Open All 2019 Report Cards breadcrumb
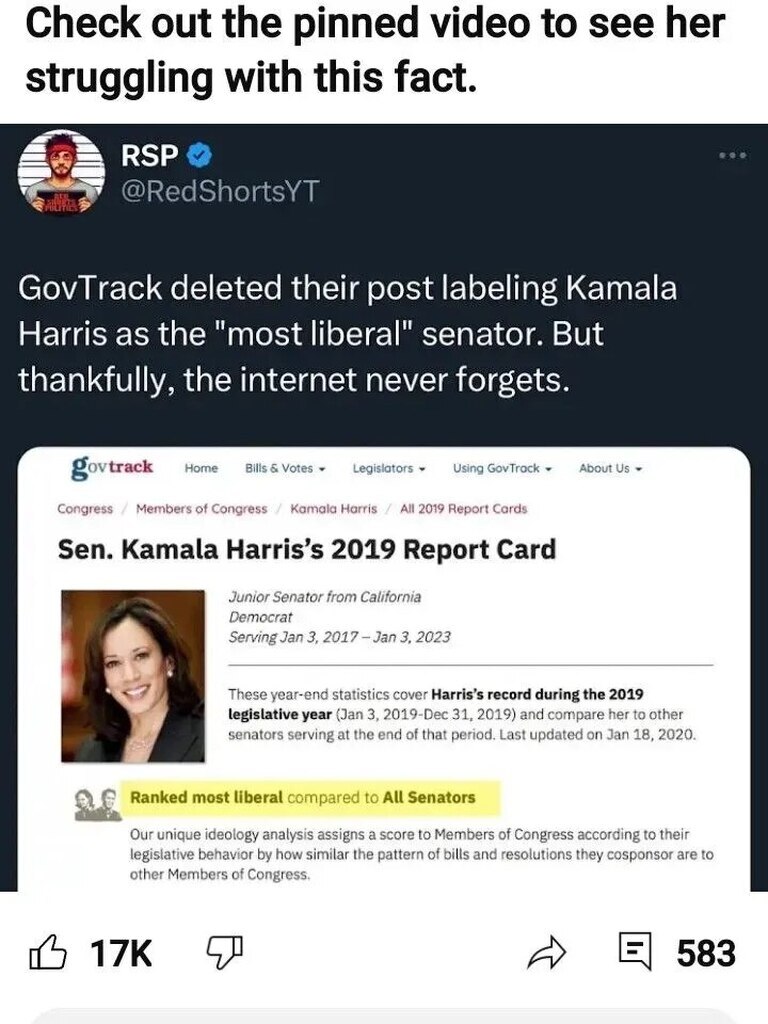The height and width of the screenshot is (1024, 768). pos(463,508)
